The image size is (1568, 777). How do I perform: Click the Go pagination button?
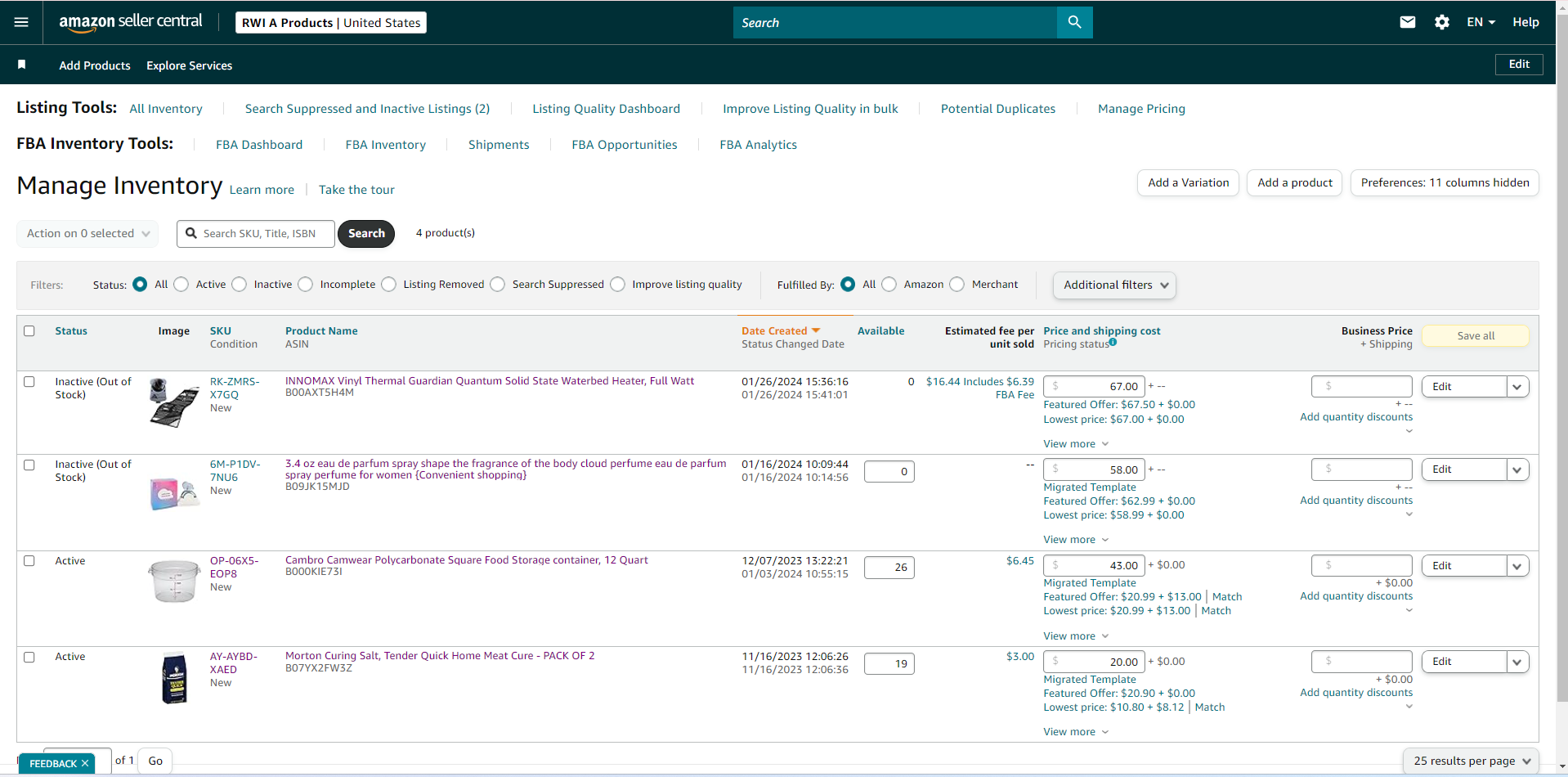click(155, 761)
